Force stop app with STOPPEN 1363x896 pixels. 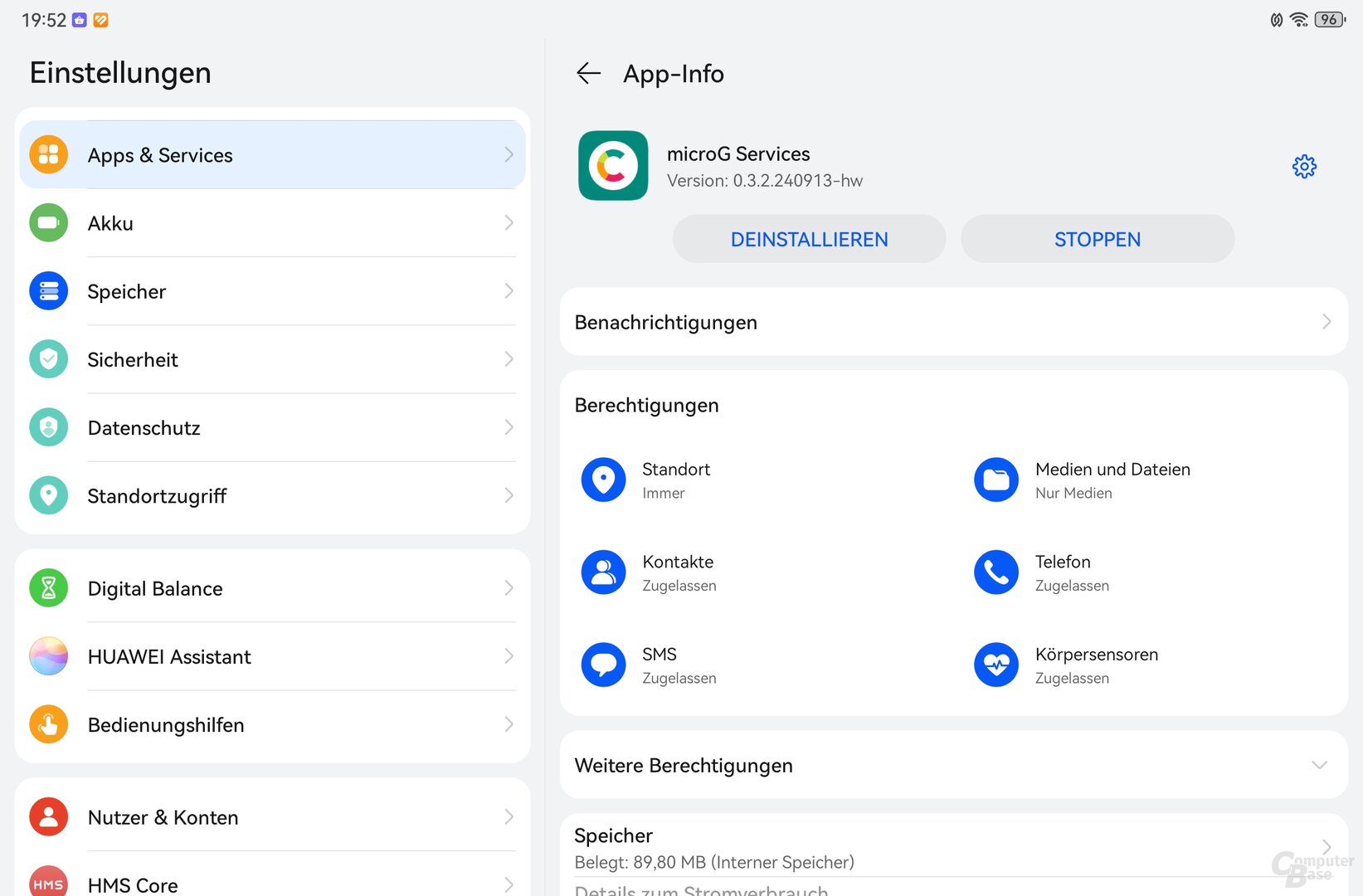click(1098, 239)
